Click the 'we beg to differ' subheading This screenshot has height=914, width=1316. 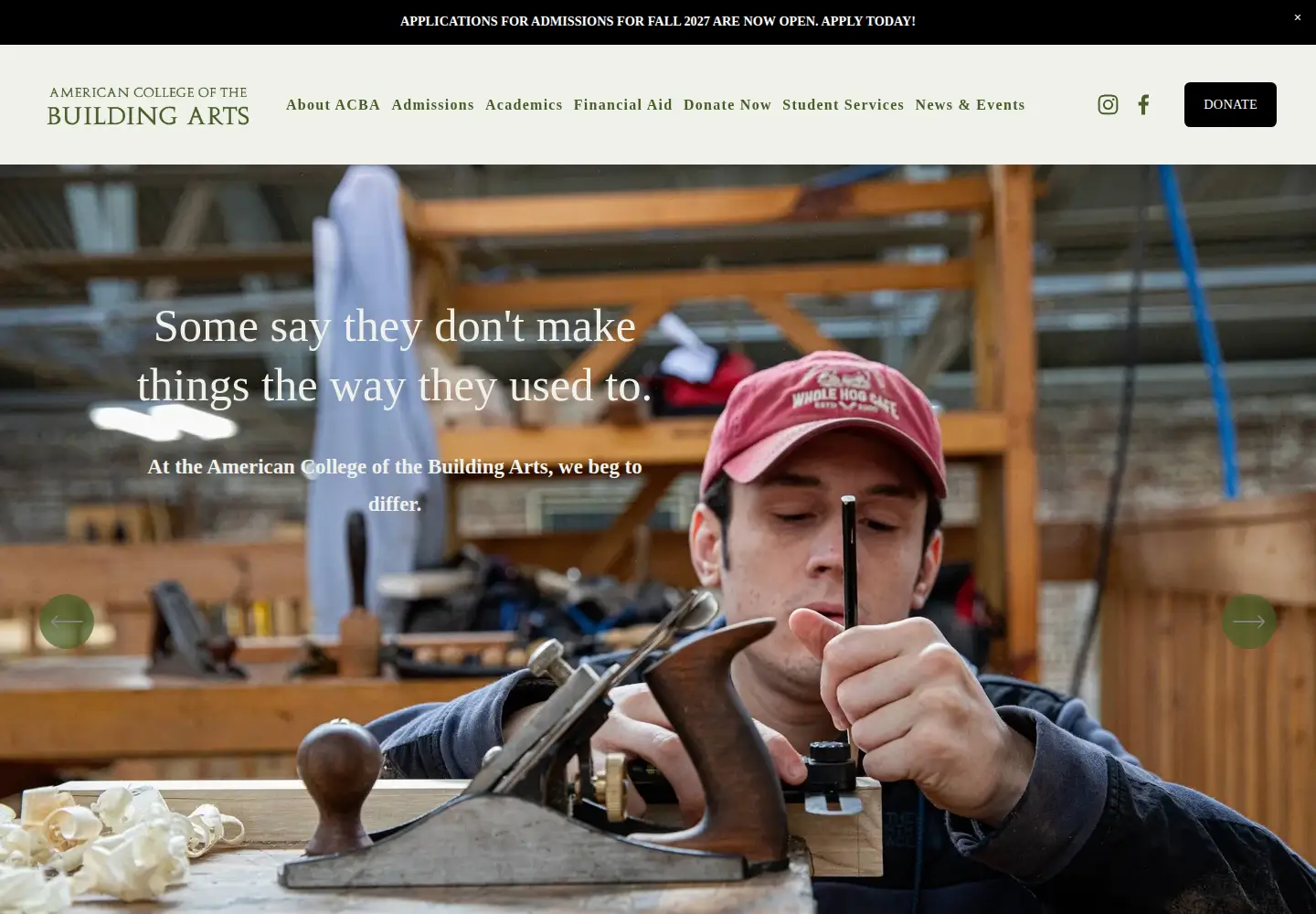pos(395,485)
